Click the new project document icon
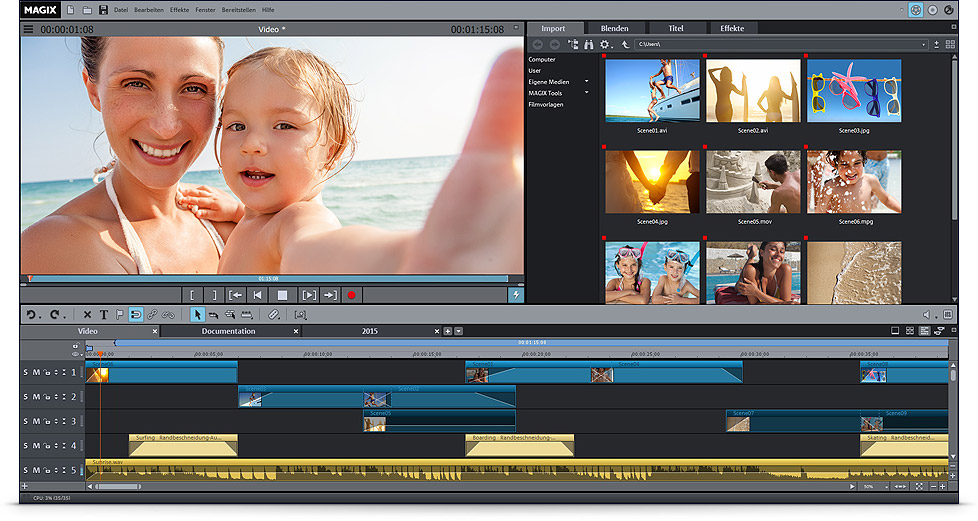 click(x=70, y=10)
